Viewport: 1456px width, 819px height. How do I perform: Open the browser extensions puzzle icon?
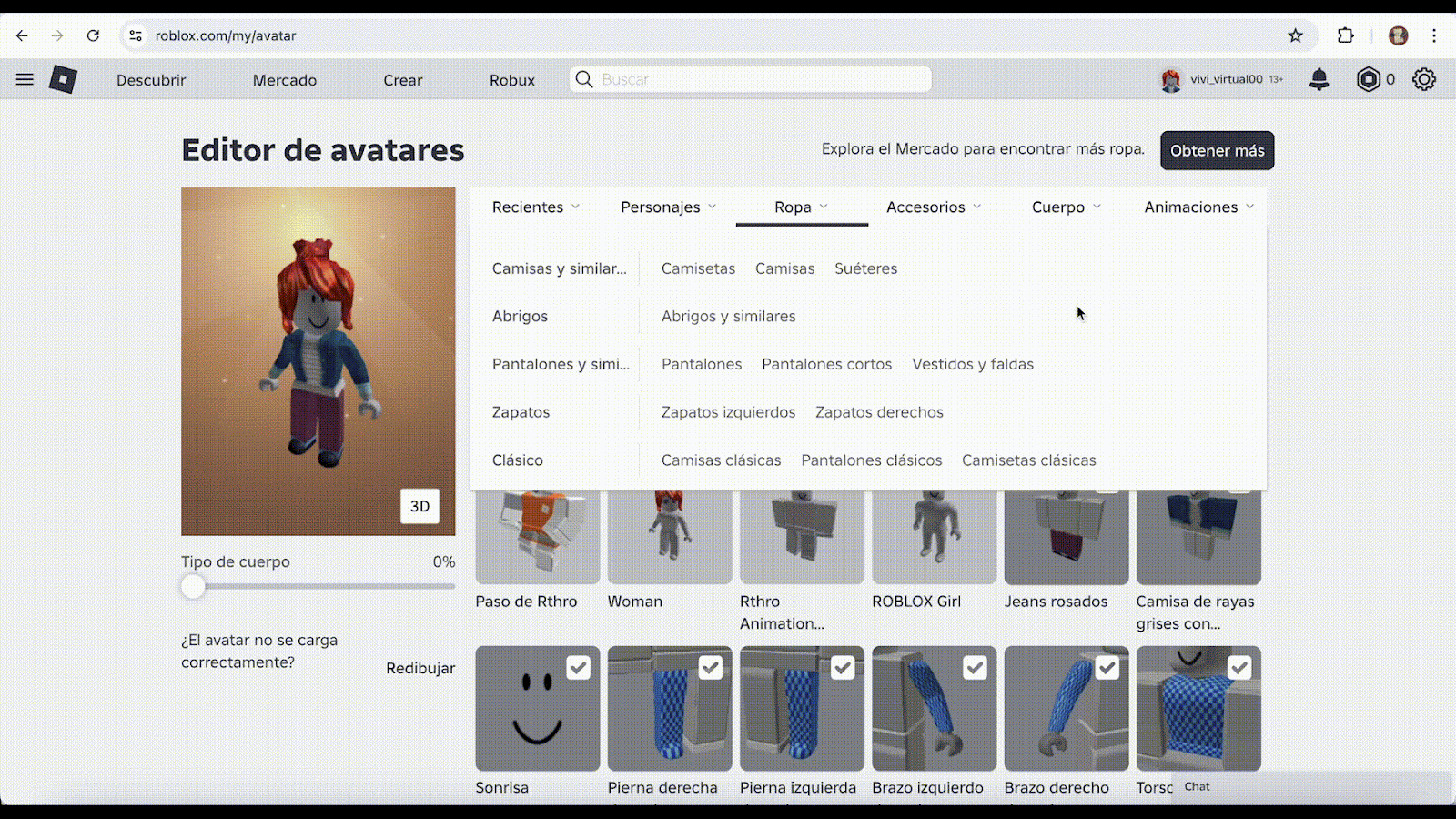pos(1346,35)
